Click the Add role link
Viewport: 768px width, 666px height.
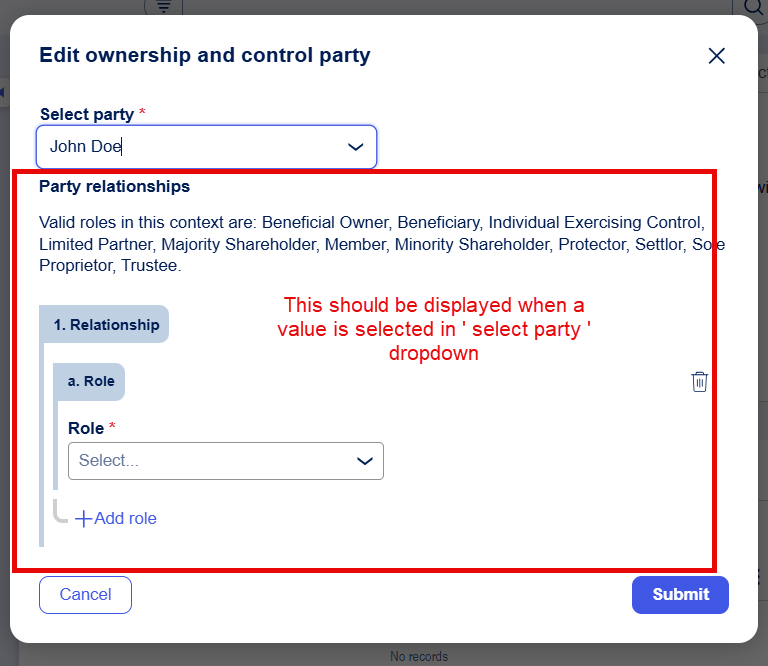[x=125, y=518]
